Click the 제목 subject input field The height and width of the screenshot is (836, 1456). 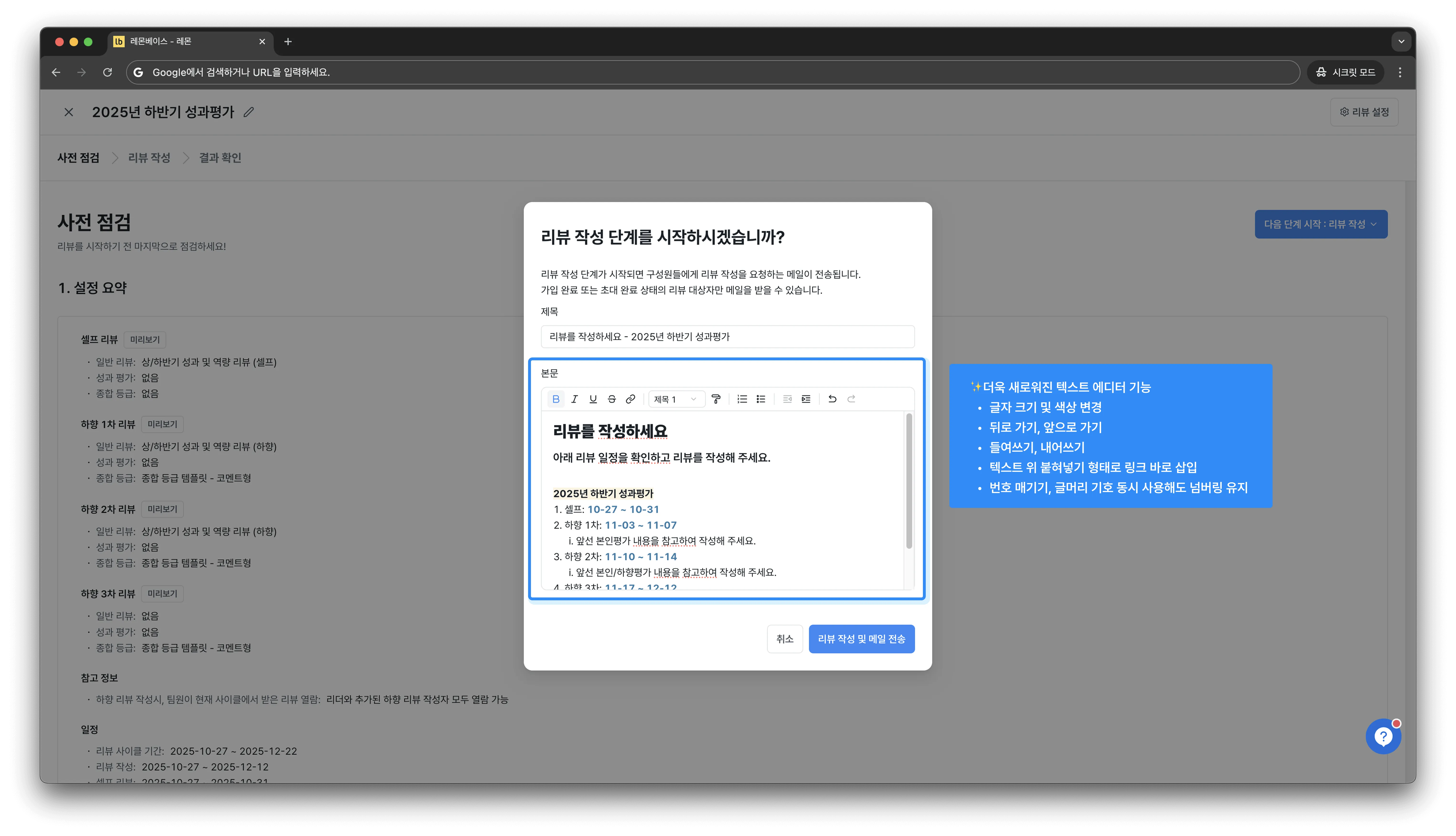click(x=728, y=336)
